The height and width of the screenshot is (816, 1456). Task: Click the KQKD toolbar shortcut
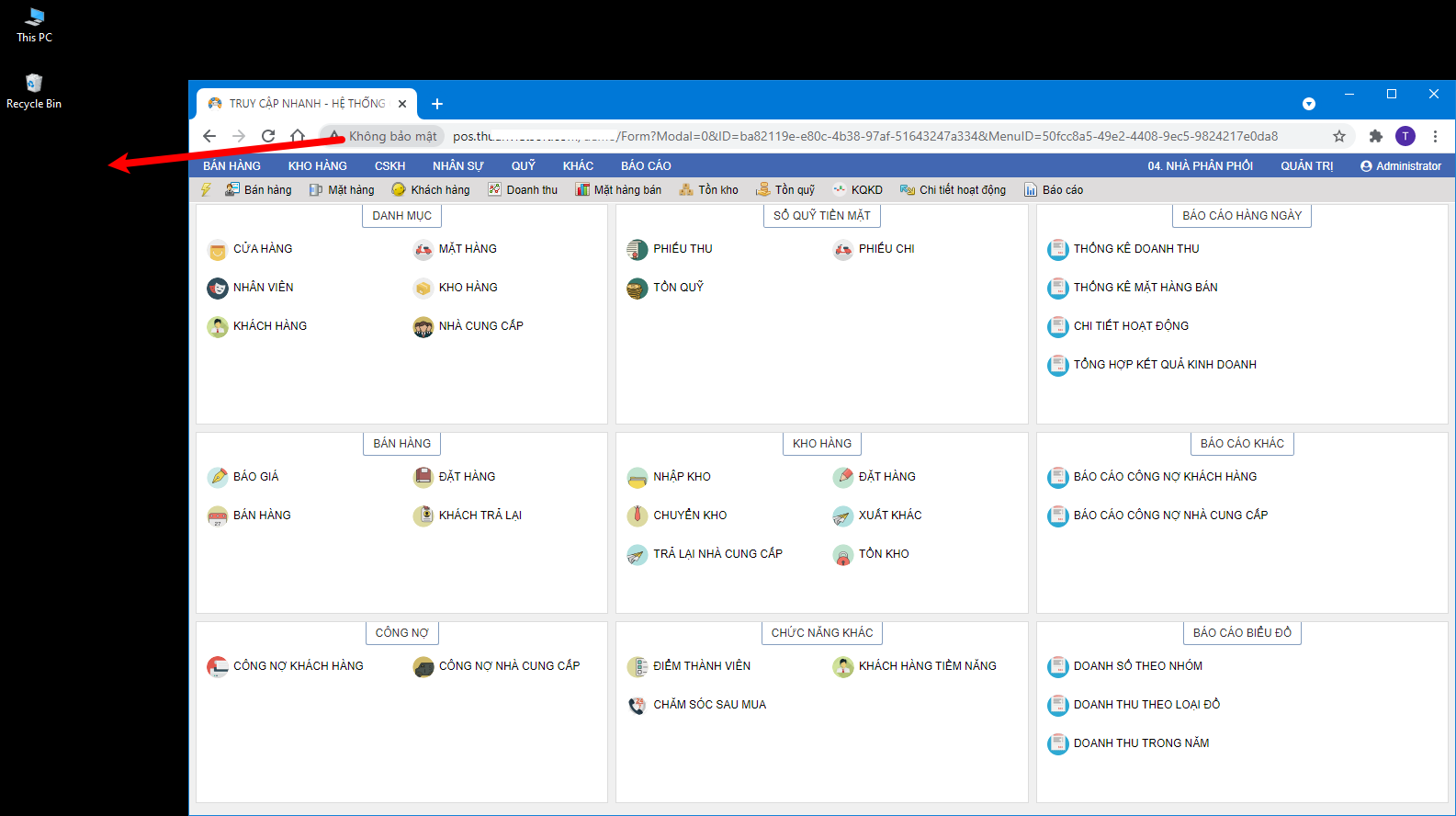[x=857, y=190]
